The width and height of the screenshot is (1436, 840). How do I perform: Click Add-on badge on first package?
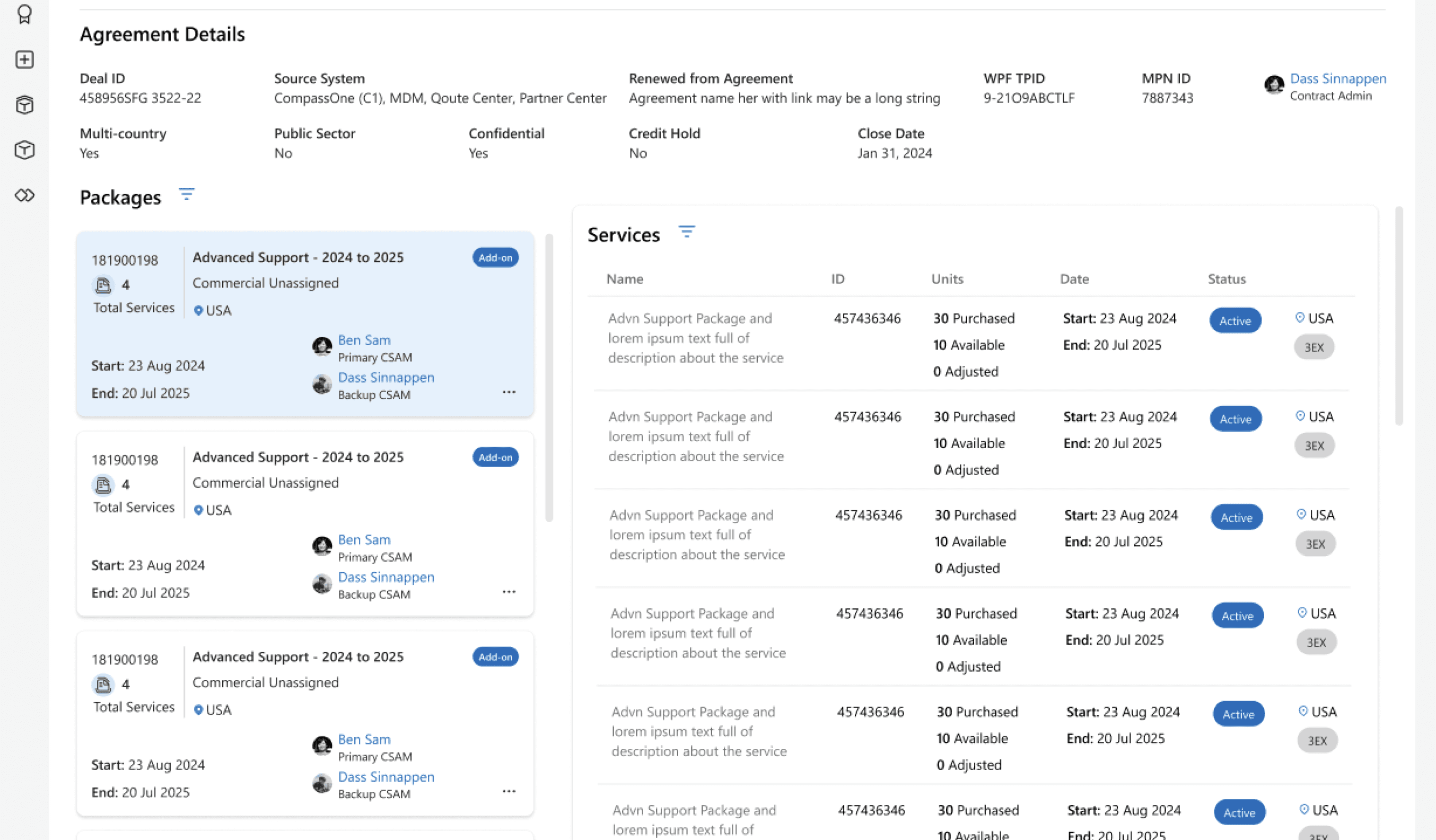pyautogui.click(x=495, y=258)
